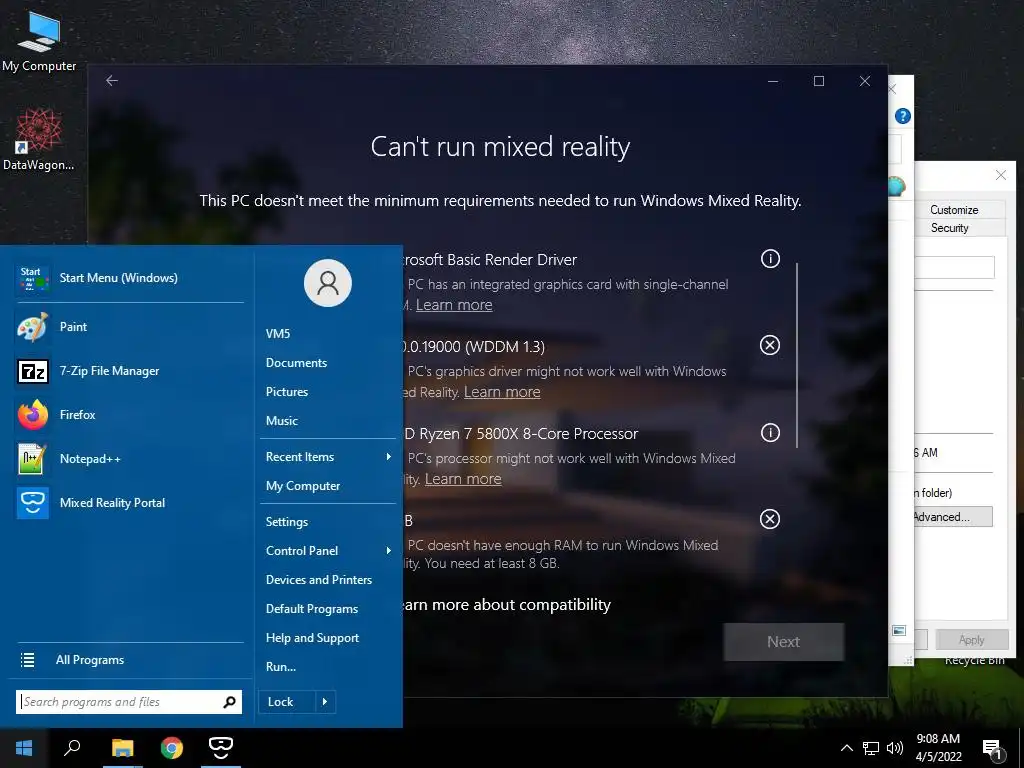Click the error icon for RAM requirement
Viewport: 1024px width, 768px height.
pyautogui.click(x=770, y=519)
